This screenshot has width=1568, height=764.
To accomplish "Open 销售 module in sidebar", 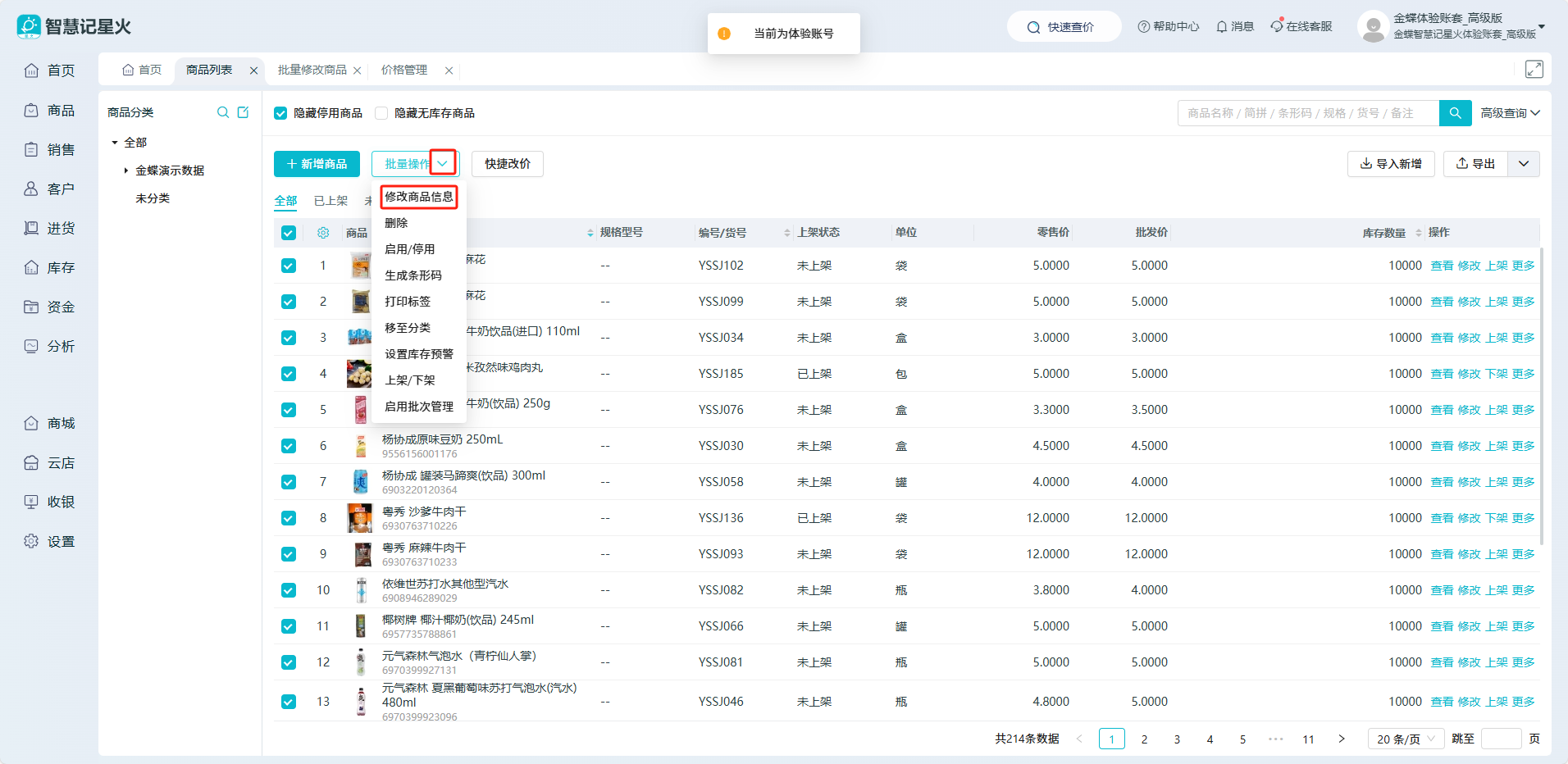I will pyautogui.click(x=49, y=149).
